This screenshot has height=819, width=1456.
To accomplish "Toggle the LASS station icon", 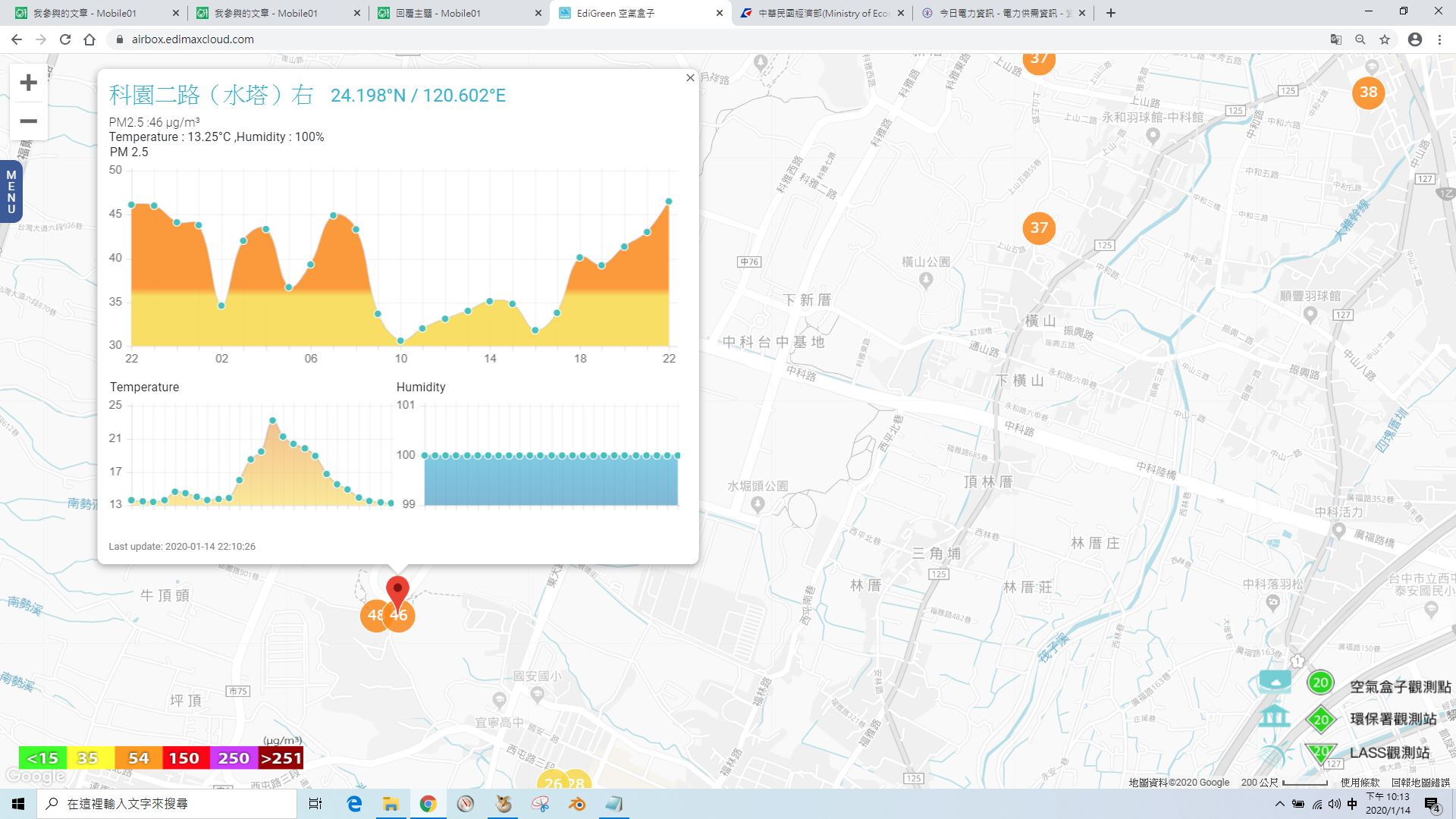I will (x=1275, y=753).
